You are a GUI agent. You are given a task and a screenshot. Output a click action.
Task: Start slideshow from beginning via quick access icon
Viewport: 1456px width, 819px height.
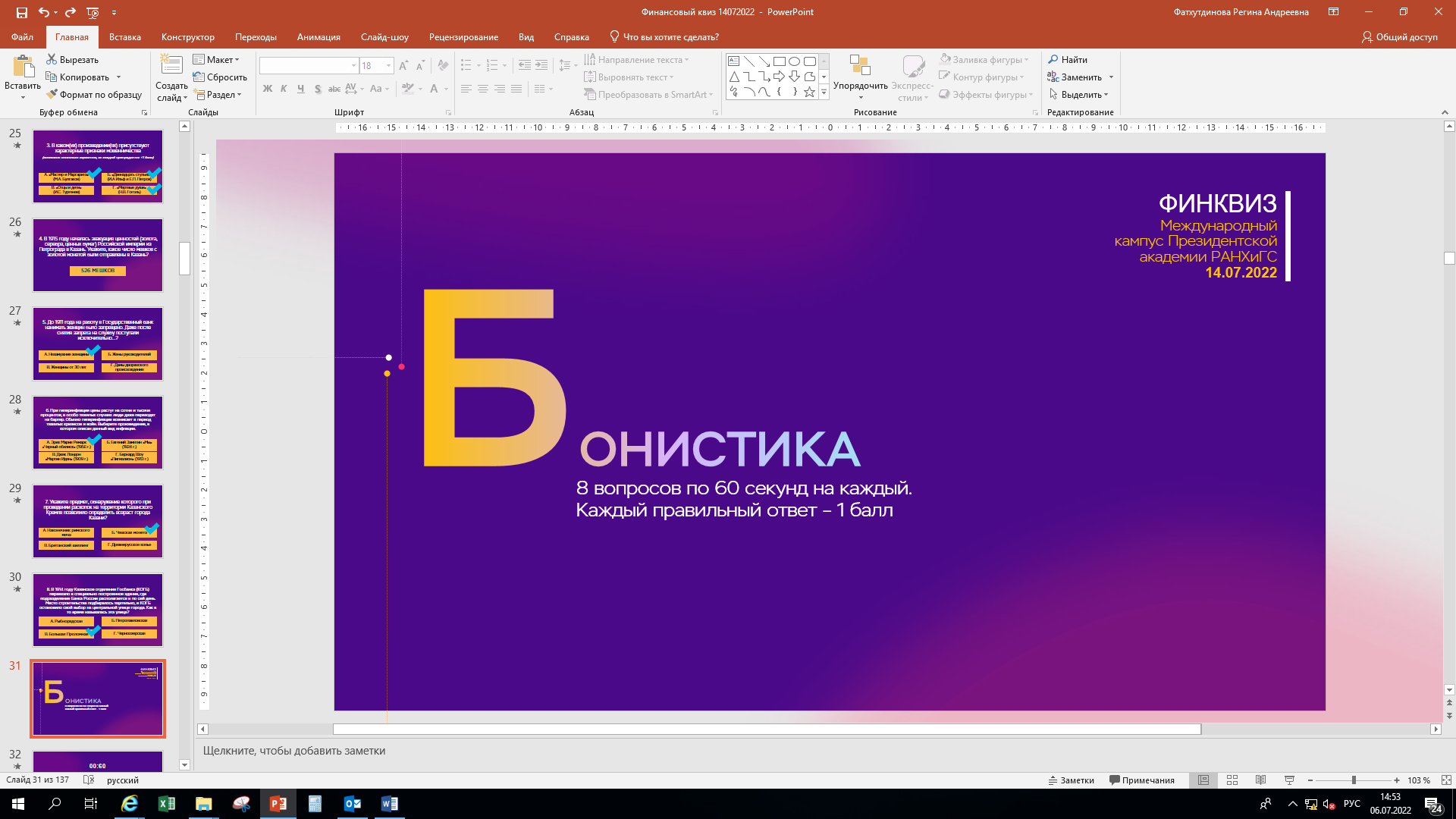pyautogui.click(x=93, y=12)
